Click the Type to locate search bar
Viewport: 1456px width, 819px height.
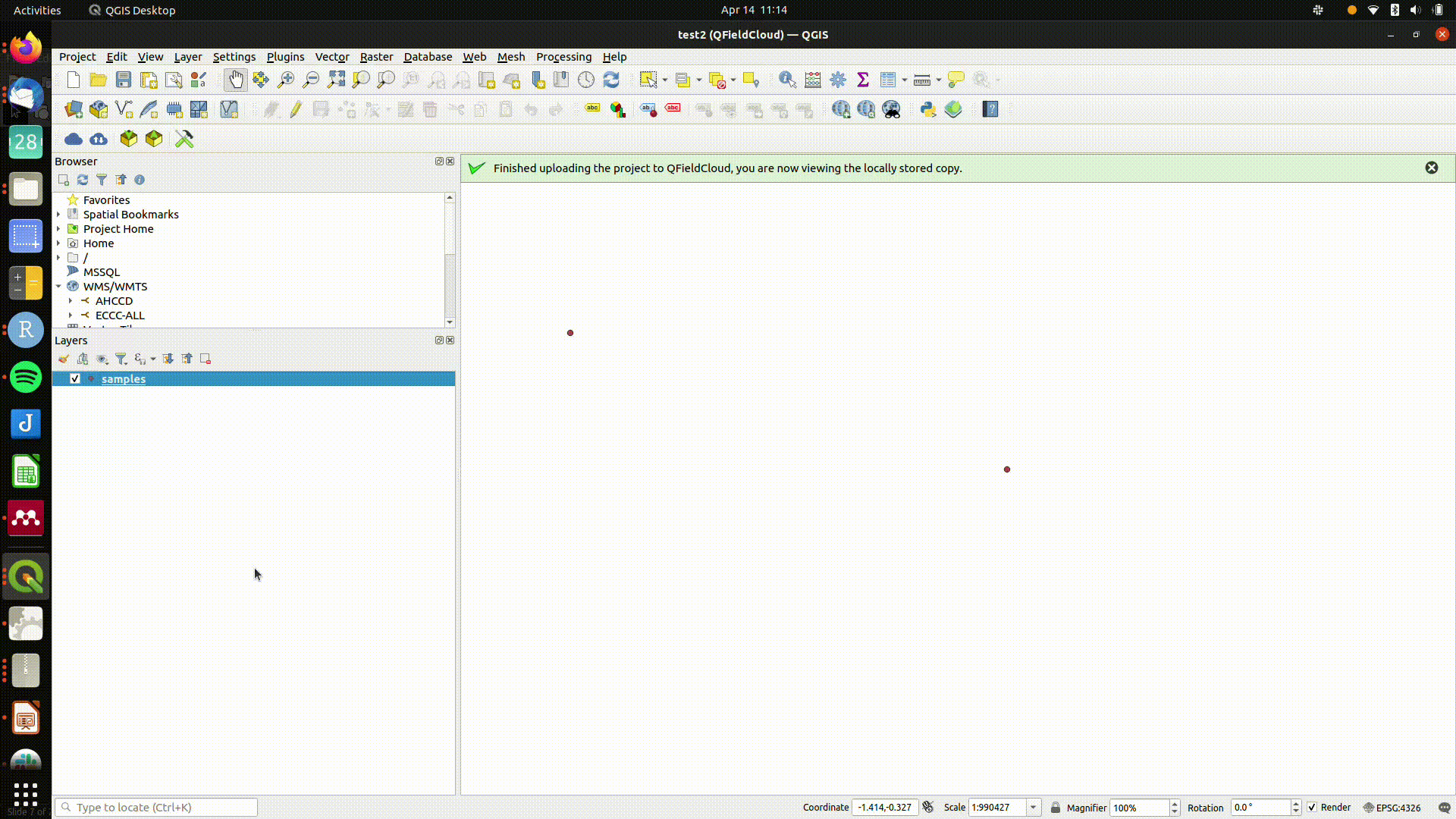tap(155, 807)
